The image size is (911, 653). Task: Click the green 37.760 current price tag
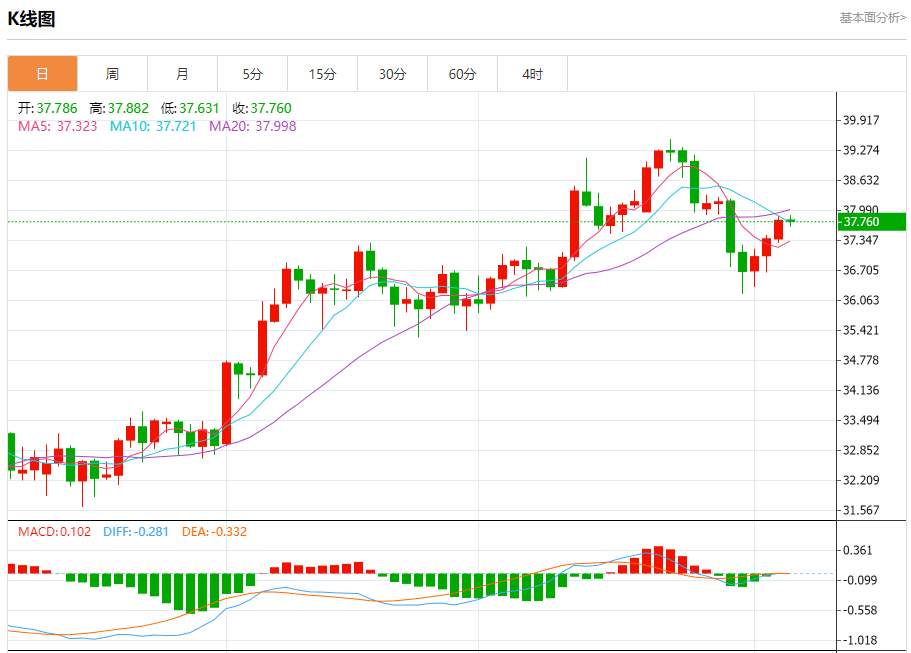(x=871, y=221)
